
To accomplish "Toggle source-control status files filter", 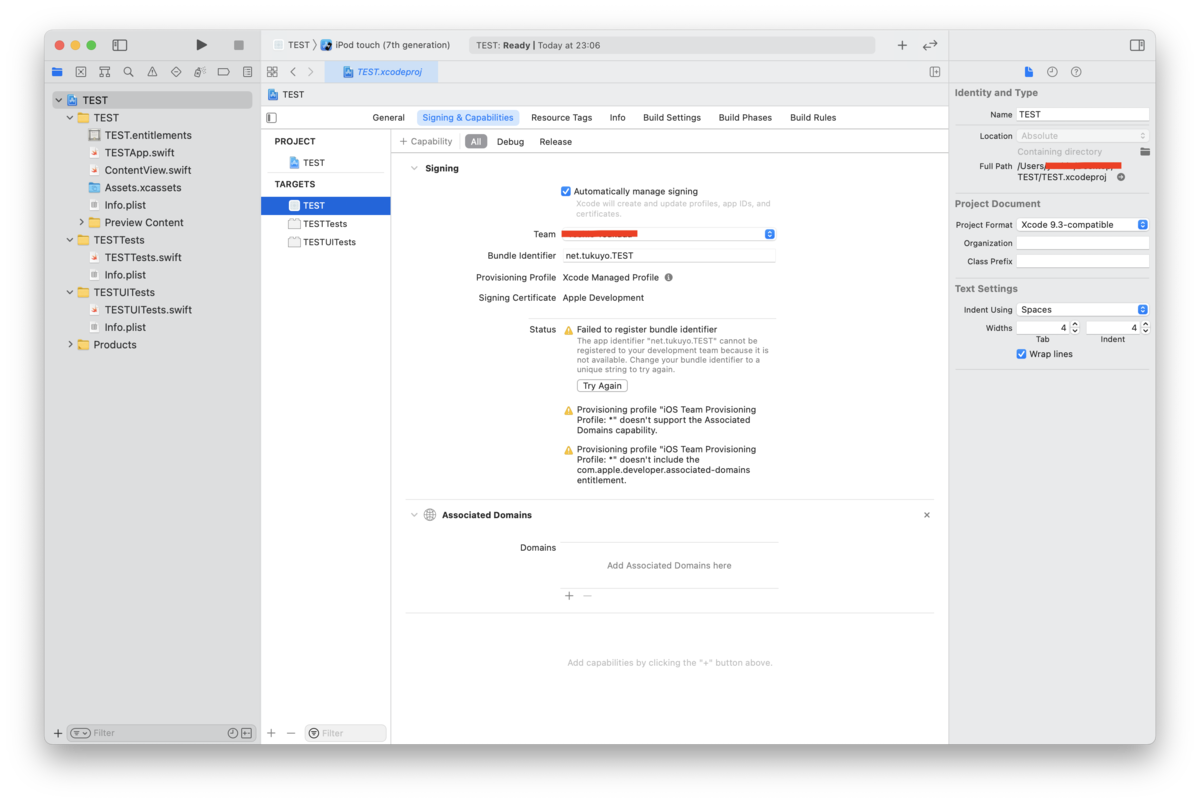I will [246, 733].
